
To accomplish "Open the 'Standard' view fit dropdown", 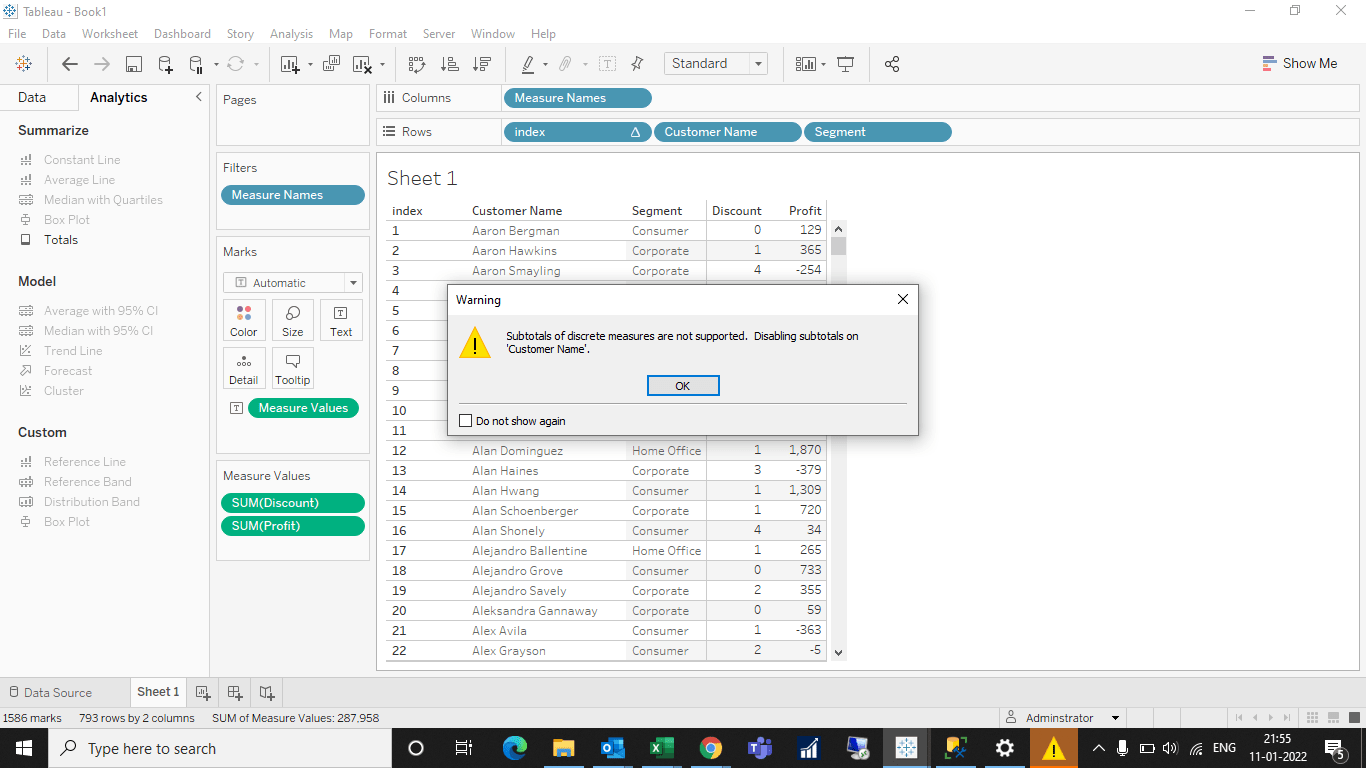I will pos(756,63).
